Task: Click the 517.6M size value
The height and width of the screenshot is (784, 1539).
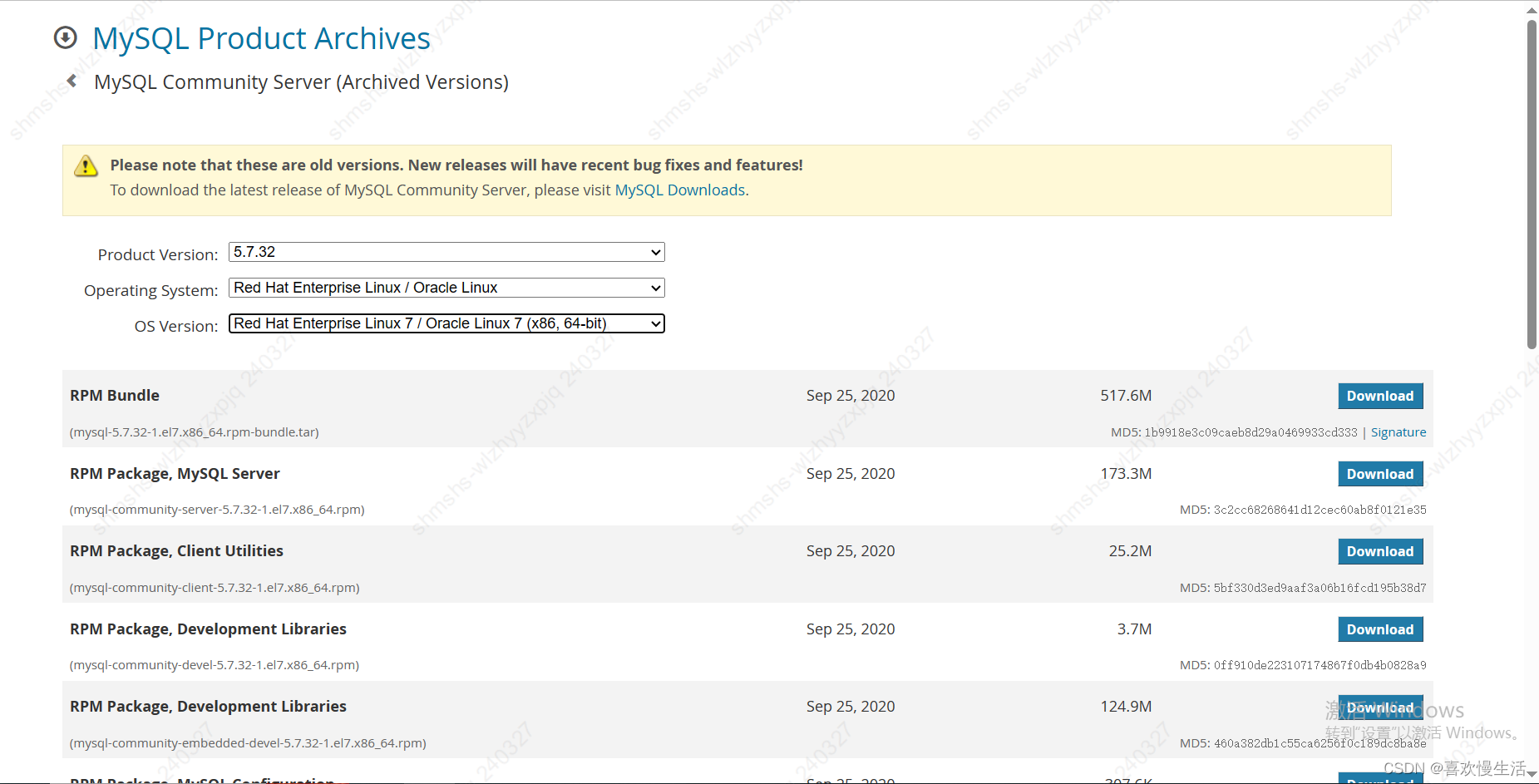Action: click(x=1126, y=396)
